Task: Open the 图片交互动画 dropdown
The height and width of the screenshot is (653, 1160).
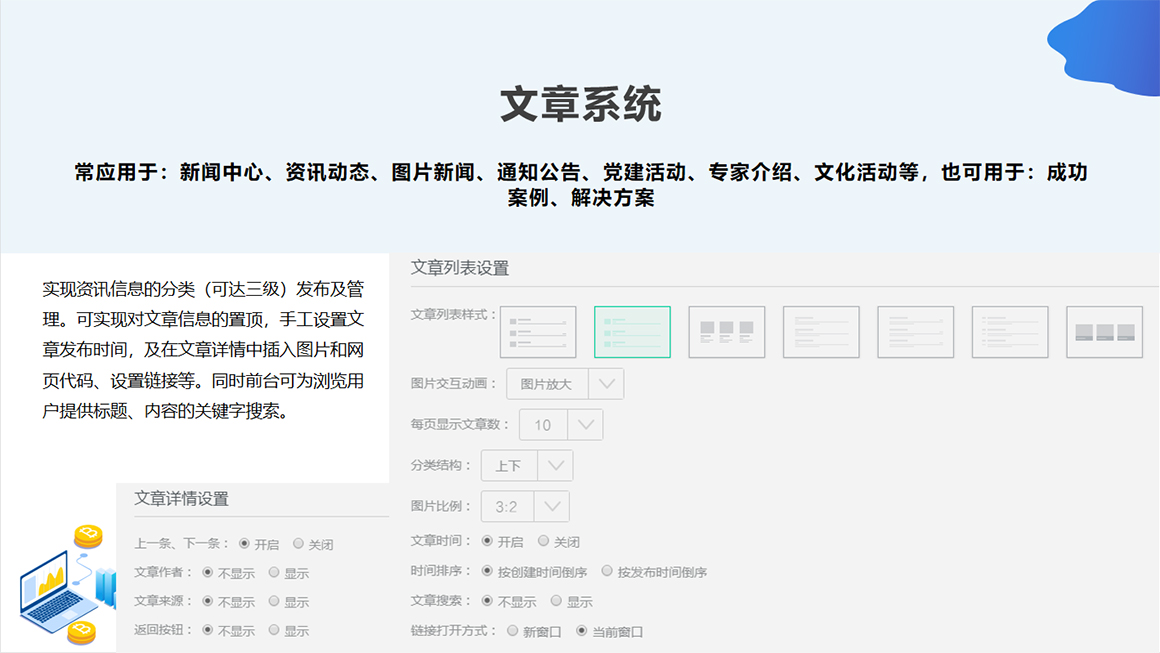Action: [565, 384]
